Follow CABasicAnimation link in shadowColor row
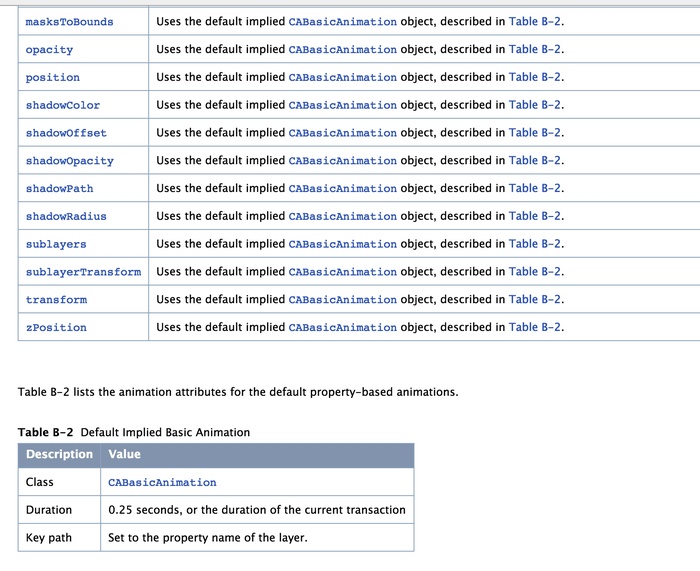700x571 pixels. [x=342, y=105]
